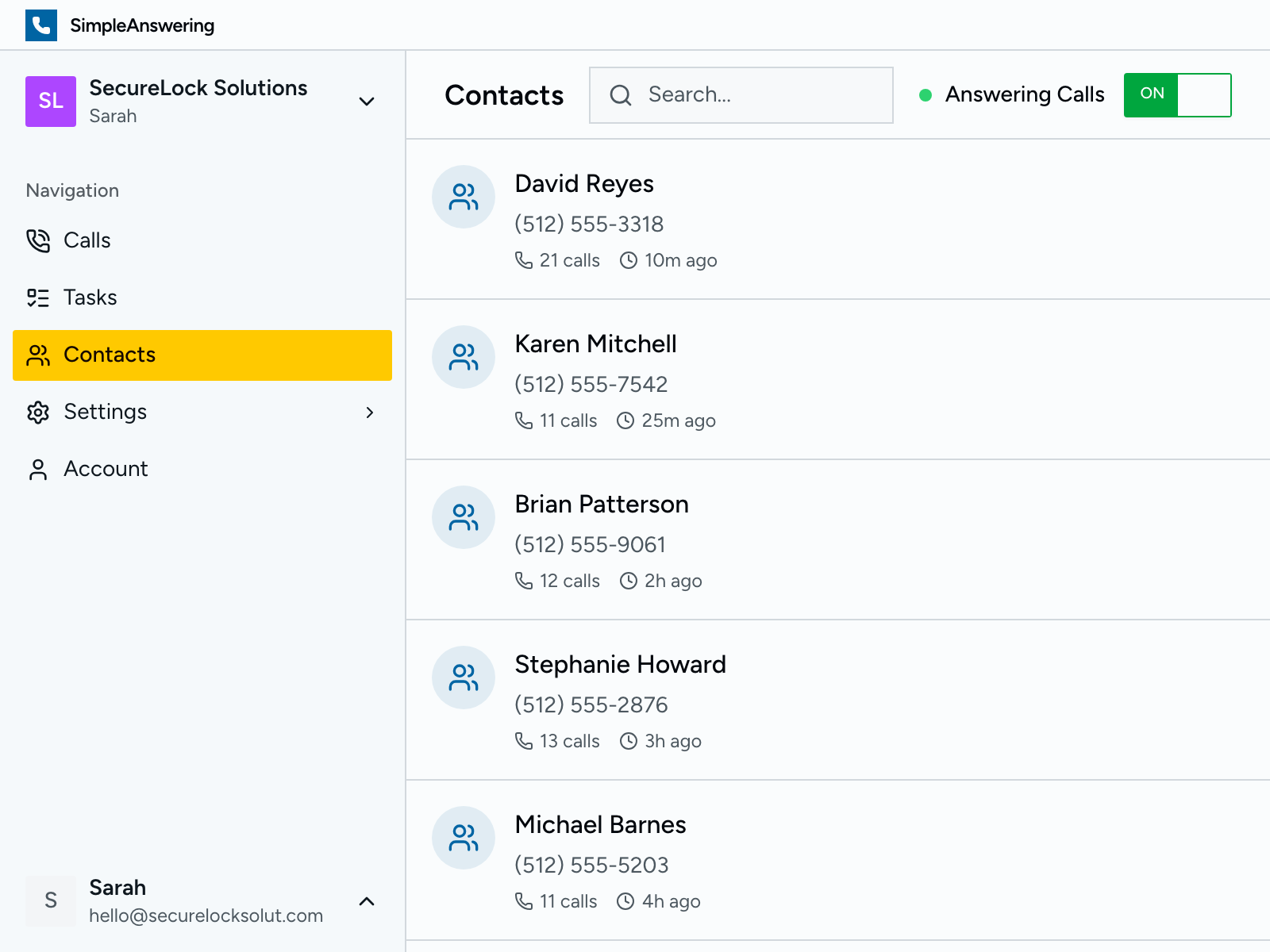This screenshot has height=952, width=1270.
Task: Expand the SecureLock Solutions account dropdown
Action: (366, 102)
